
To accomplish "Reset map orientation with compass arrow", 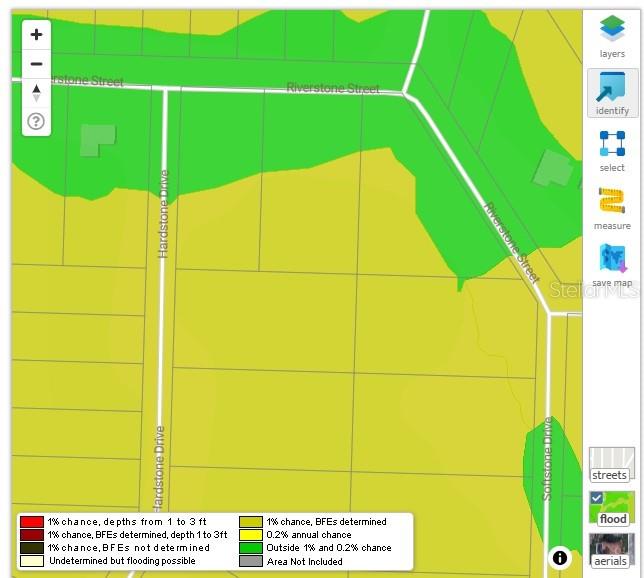I will 37,93.
